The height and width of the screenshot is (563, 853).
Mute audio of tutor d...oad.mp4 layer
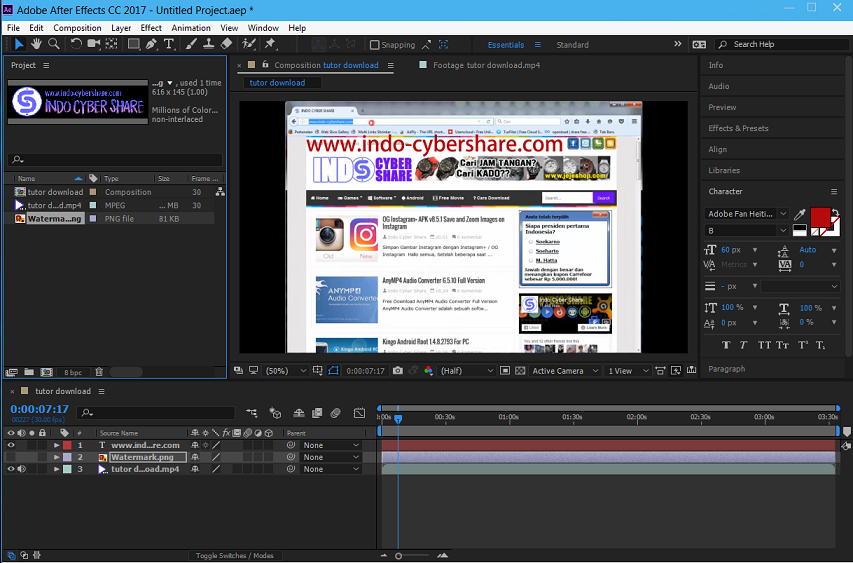point(21,469)
